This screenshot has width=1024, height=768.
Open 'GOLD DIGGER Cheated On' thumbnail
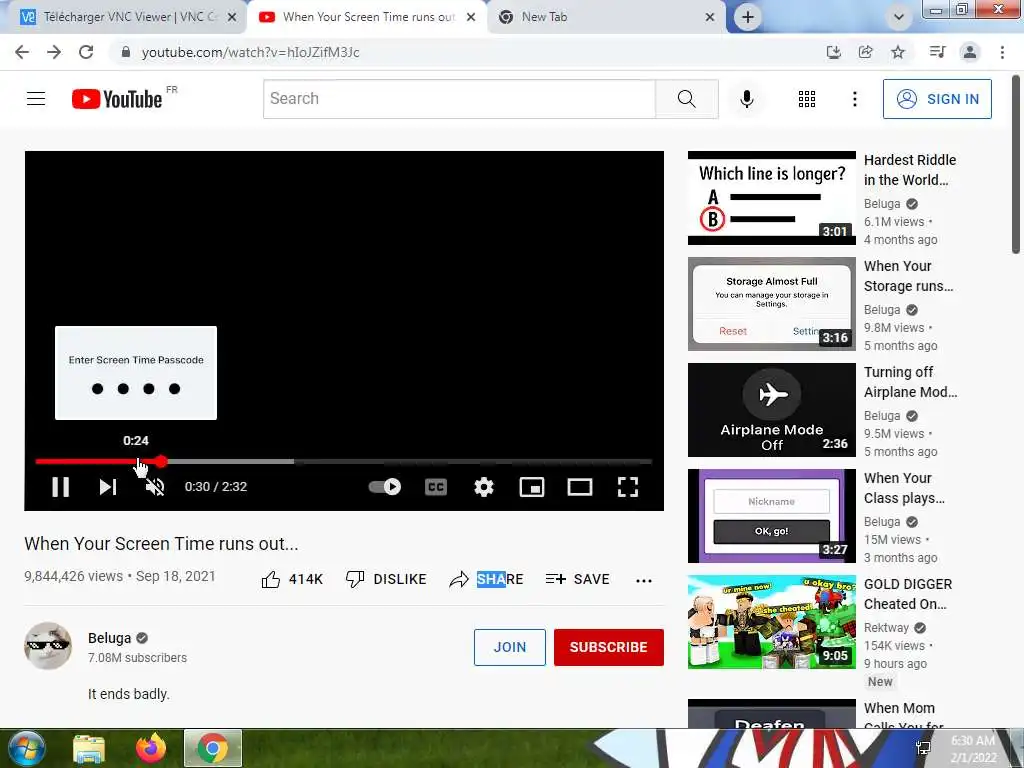point(772,622)
